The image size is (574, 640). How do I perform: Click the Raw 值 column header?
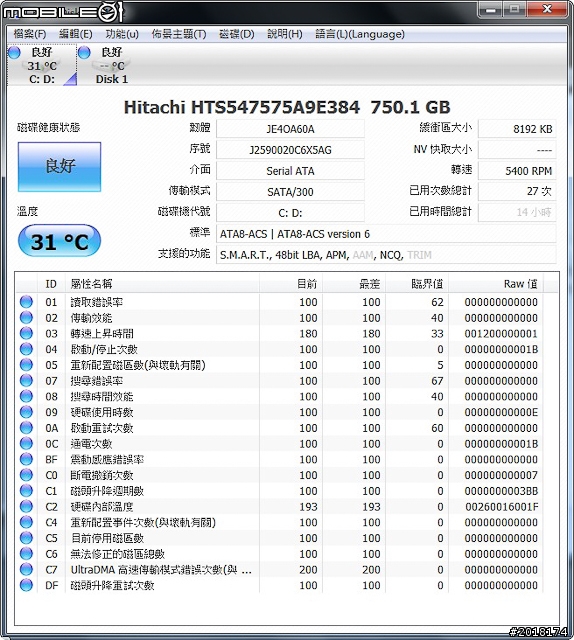point(496,284)
